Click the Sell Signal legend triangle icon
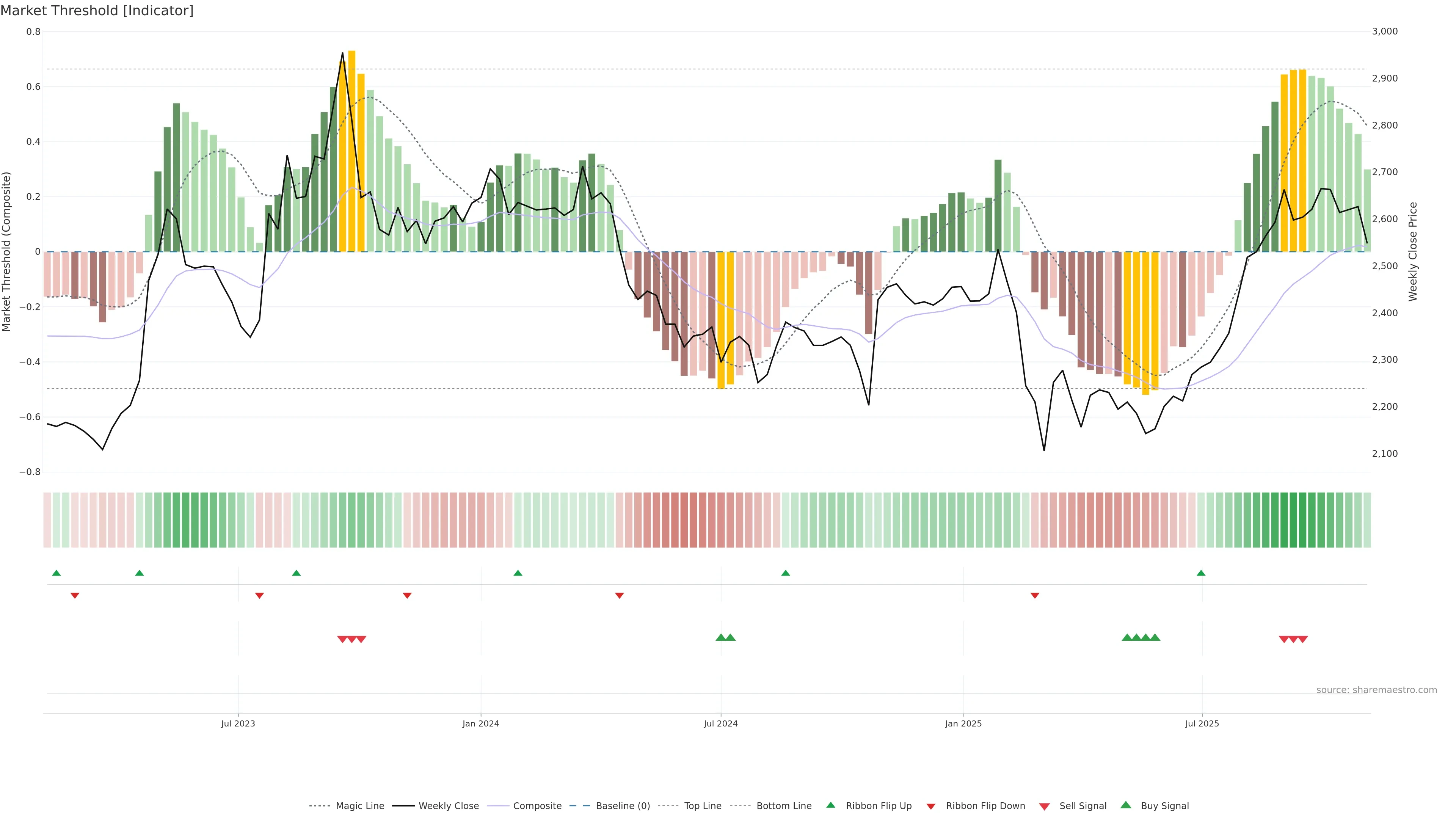Image resolution: width=1456 pixels, height=819 pixels. pos(1045,806)
